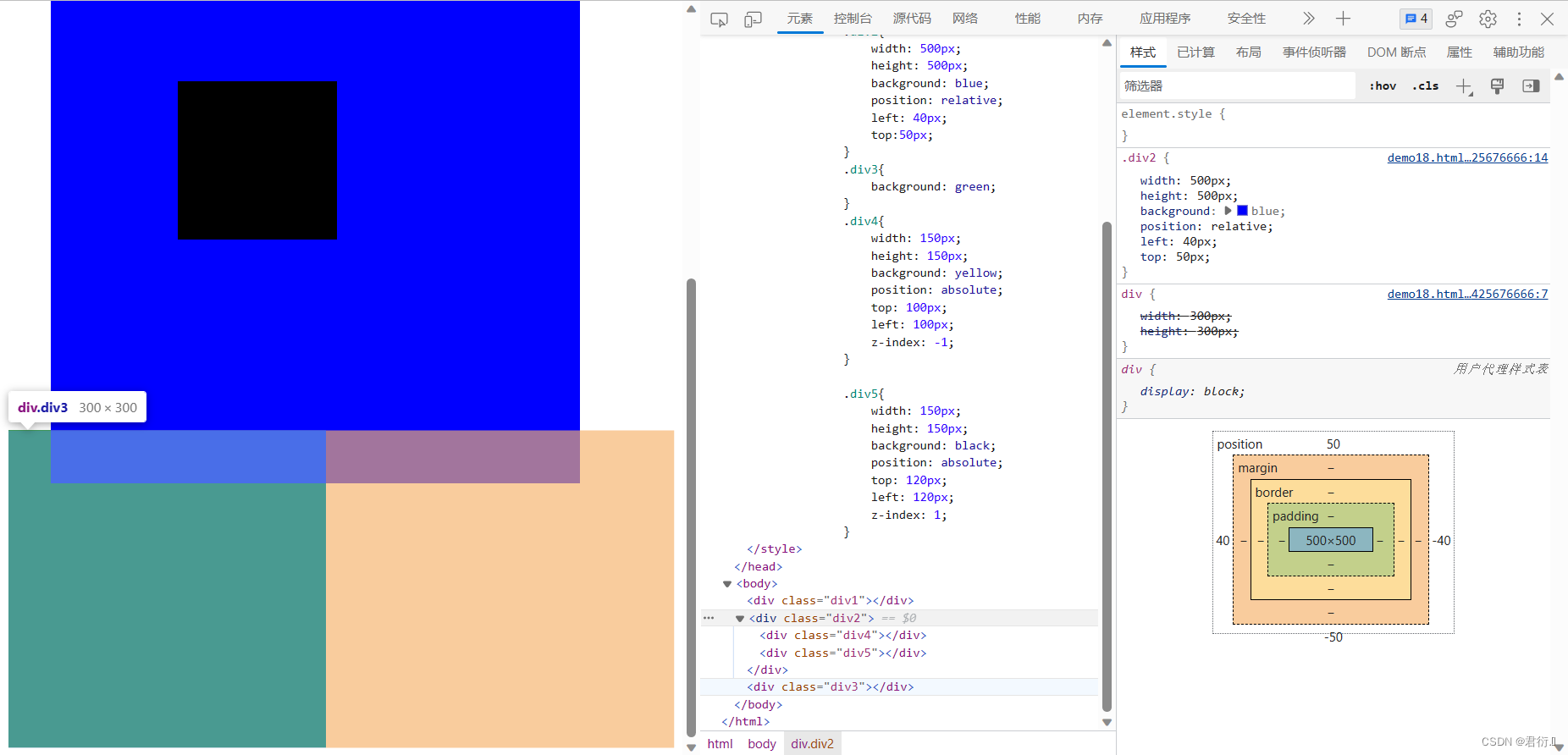Expand the background shorthand property triangle
This screenshot has width=1568, height=755.
[1228, 211]
